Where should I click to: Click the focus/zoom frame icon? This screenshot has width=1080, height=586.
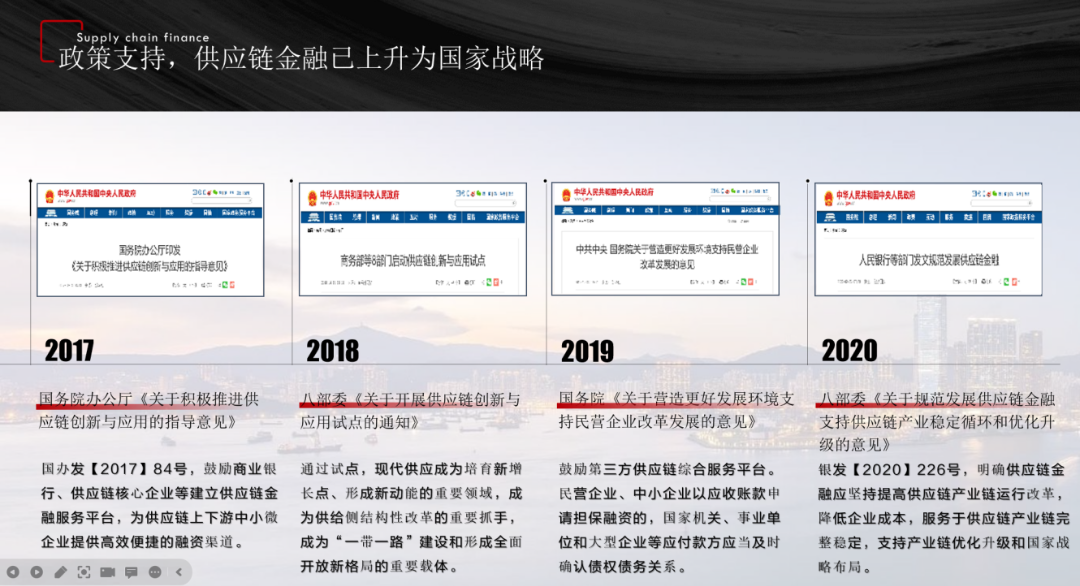84,572
